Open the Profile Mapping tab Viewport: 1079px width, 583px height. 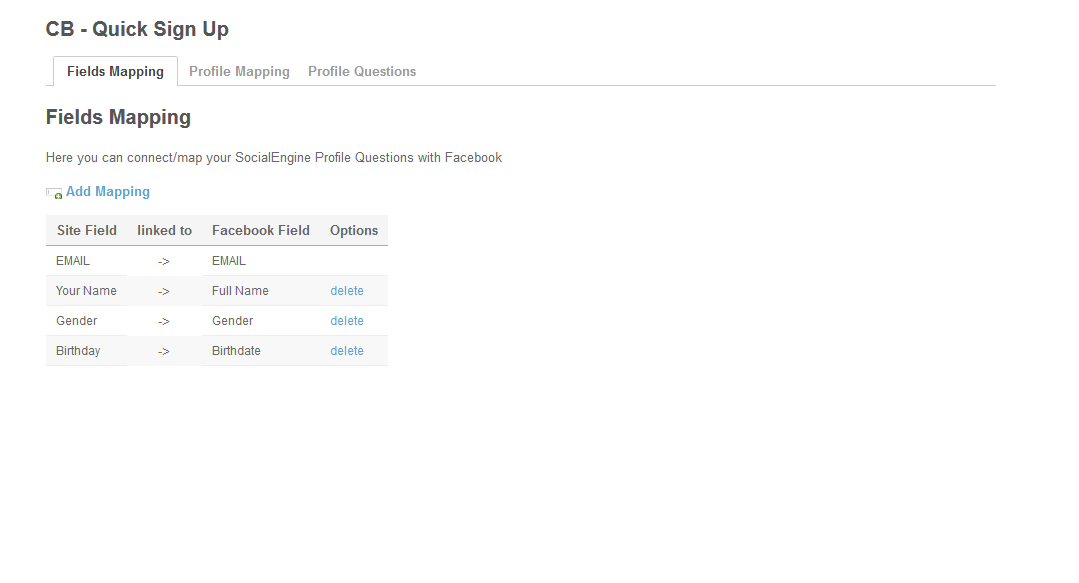coord(239,72)
